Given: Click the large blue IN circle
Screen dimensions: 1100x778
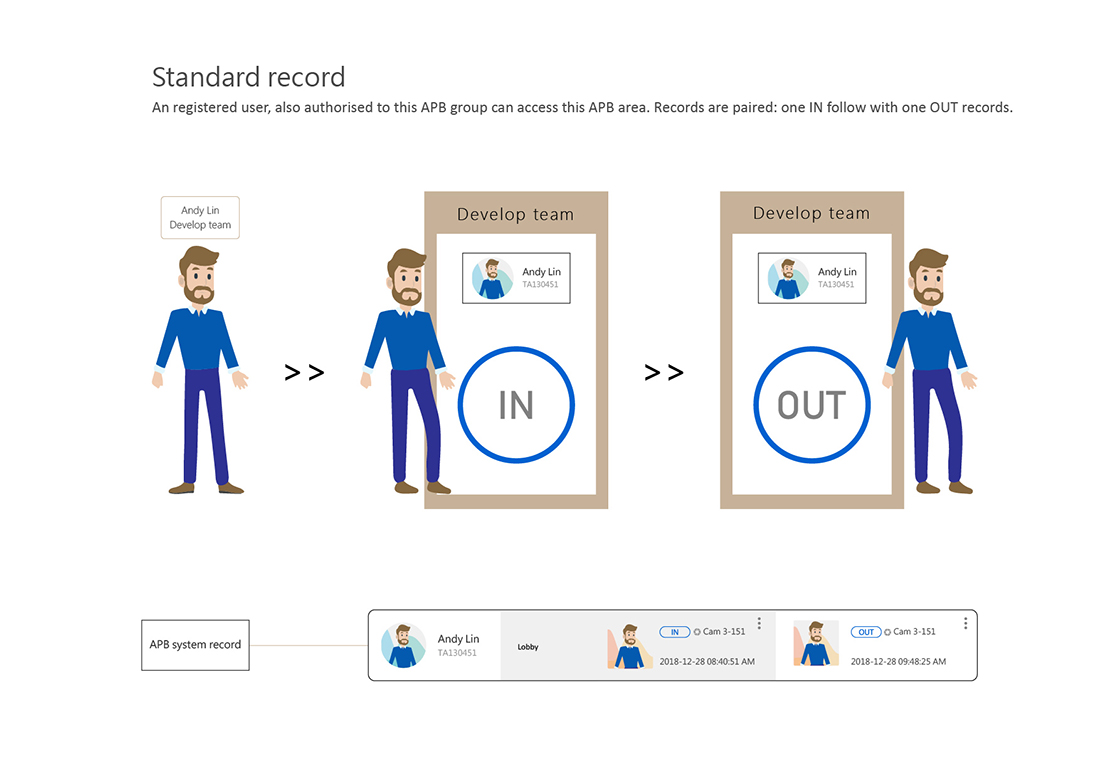Looking at the screenshot, I should (516, 405).
